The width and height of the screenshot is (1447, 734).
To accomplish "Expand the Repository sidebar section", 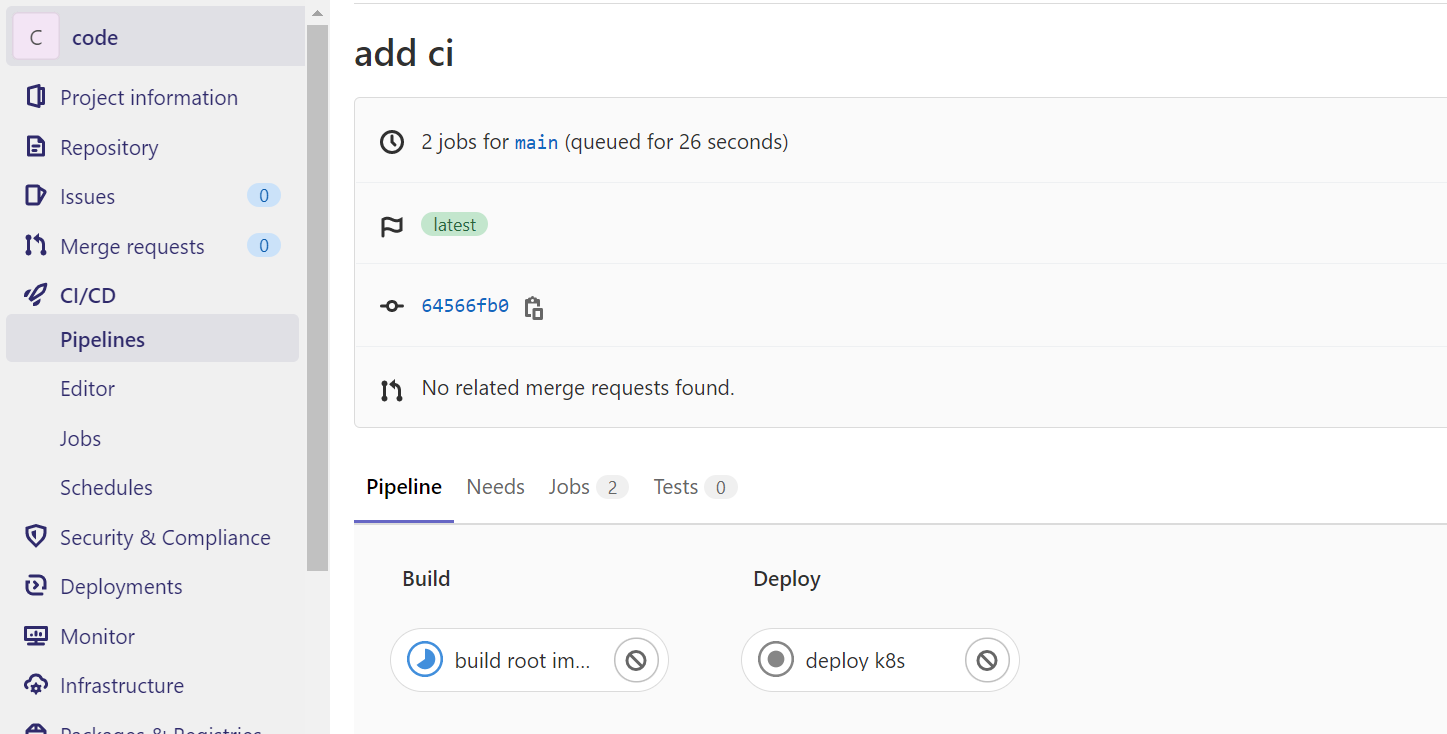I will click(109, 147).
